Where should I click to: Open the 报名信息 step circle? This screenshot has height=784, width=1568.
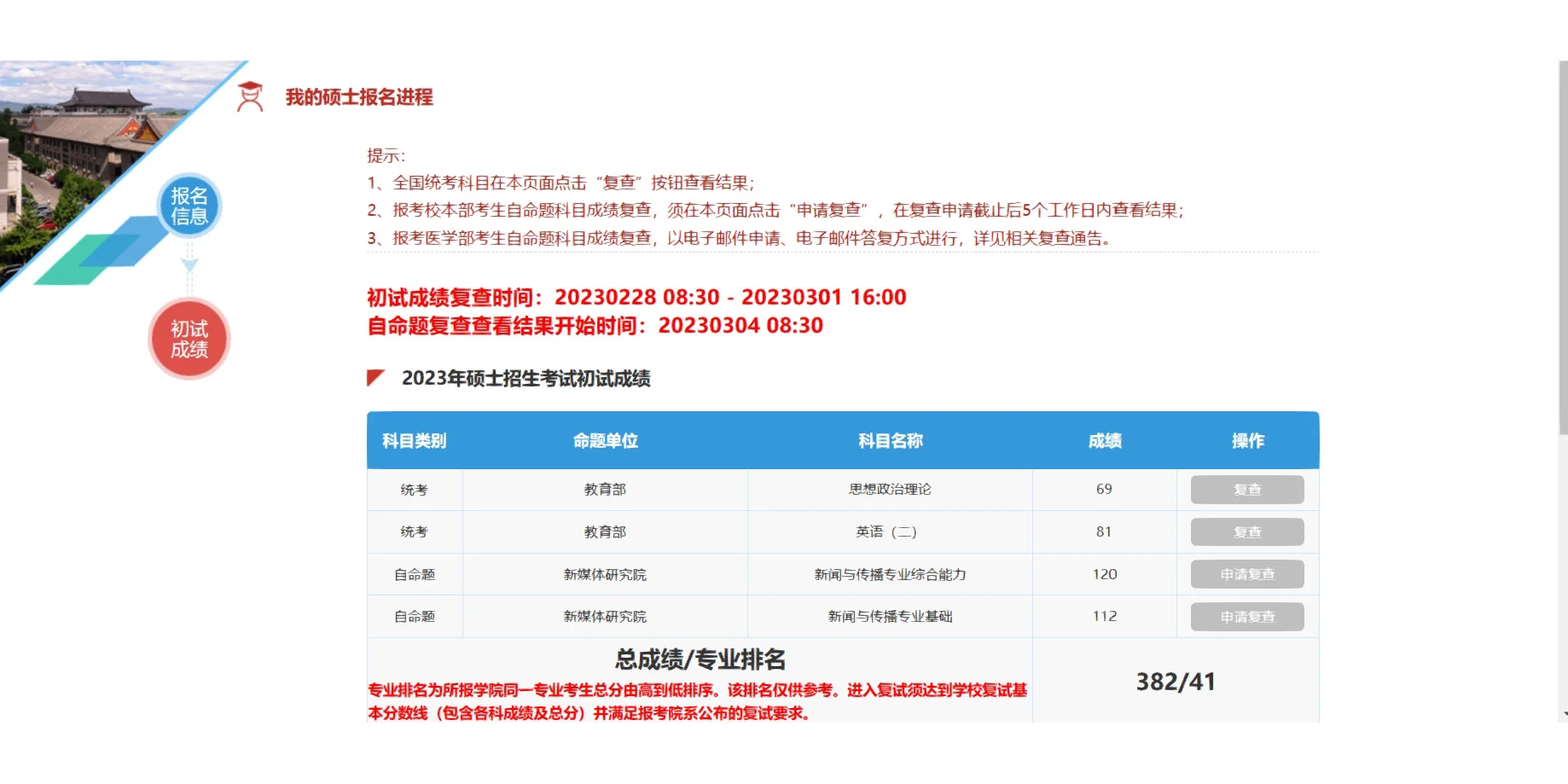click(189, 206)
